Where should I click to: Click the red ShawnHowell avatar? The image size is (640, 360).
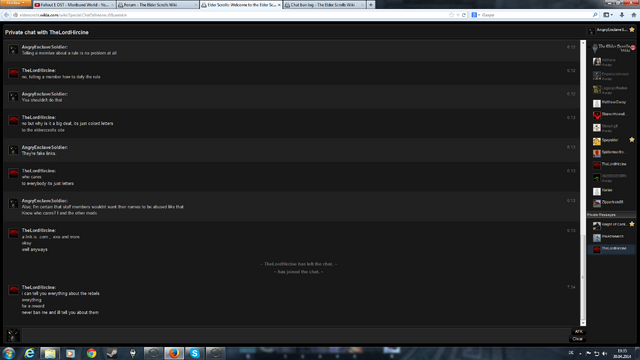[x=597, y=115]
